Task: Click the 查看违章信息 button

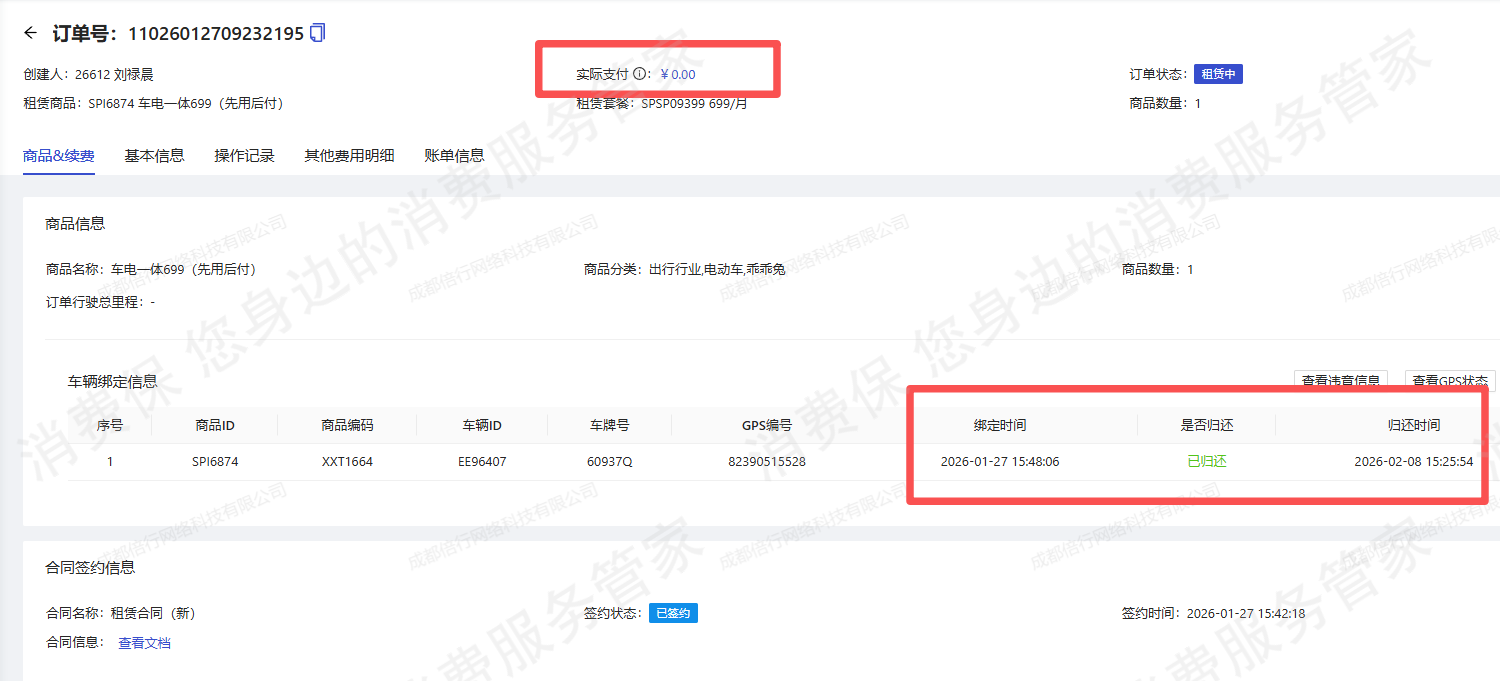Action: [x=1341, y=380]
